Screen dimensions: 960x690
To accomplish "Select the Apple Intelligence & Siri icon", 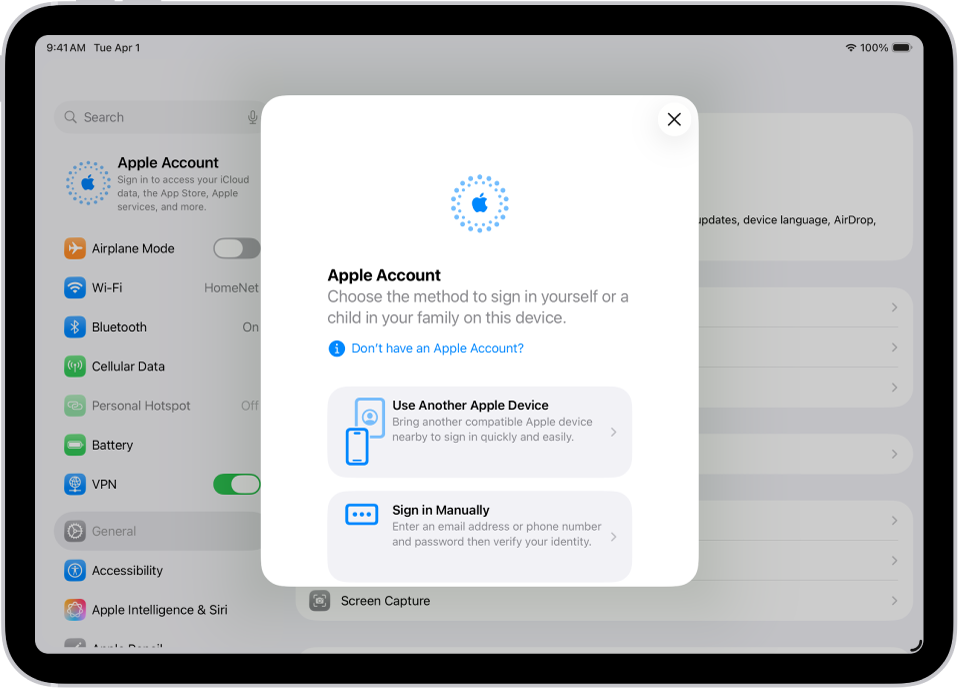I will pyautogui.click(x=75, y=609).
